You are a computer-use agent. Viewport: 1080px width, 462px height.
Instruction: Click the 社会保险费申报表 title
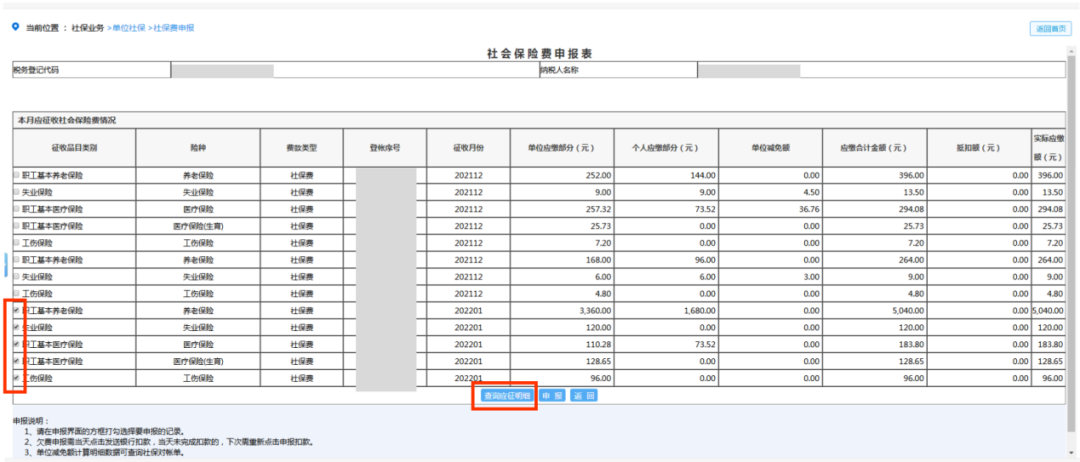pos(539,54)
